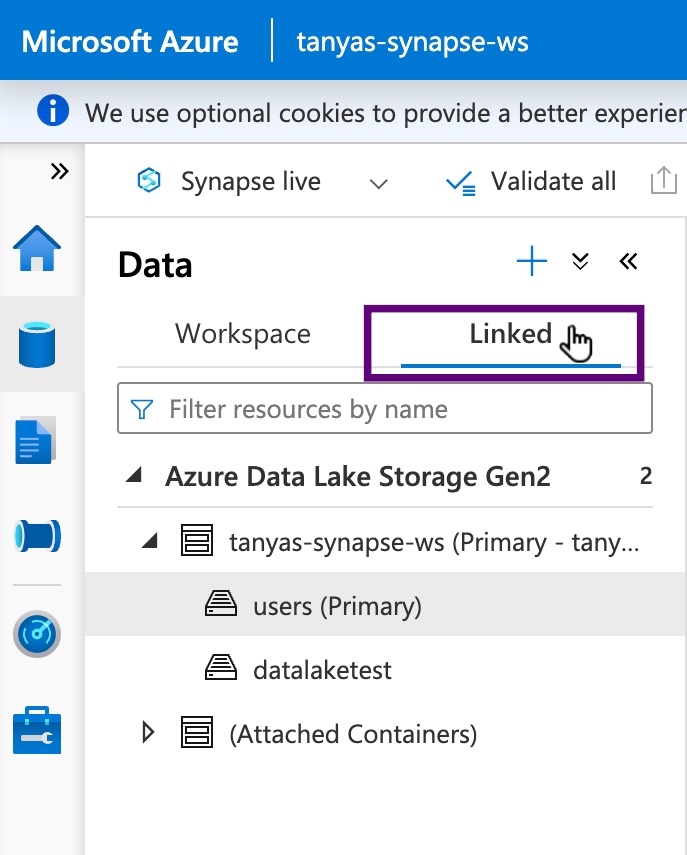Expand the (Attached Containers) node
This screenshot has width=687, height=855.
click(148, 732)
